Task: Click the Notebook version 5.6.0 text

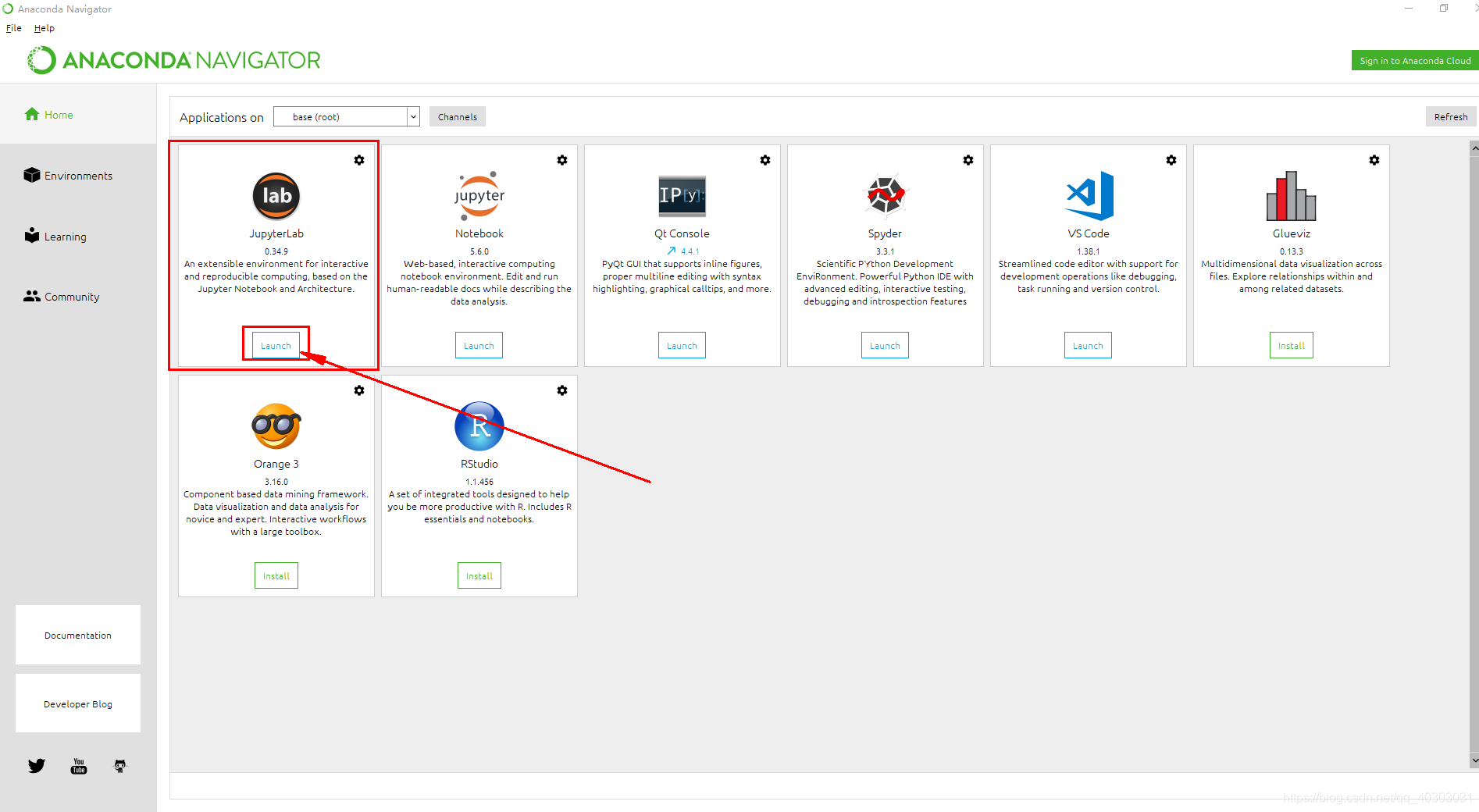Action: pos(479,251)
